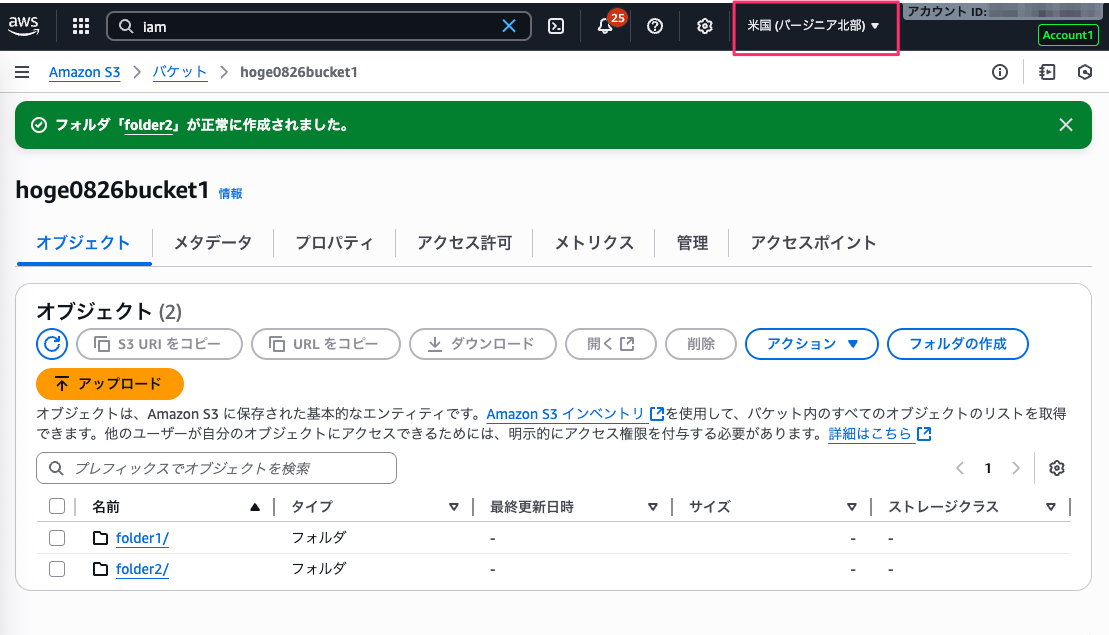Open the Account1 account menu
This screenshot has width=1109, height=635.
(x=1067, y=35)
